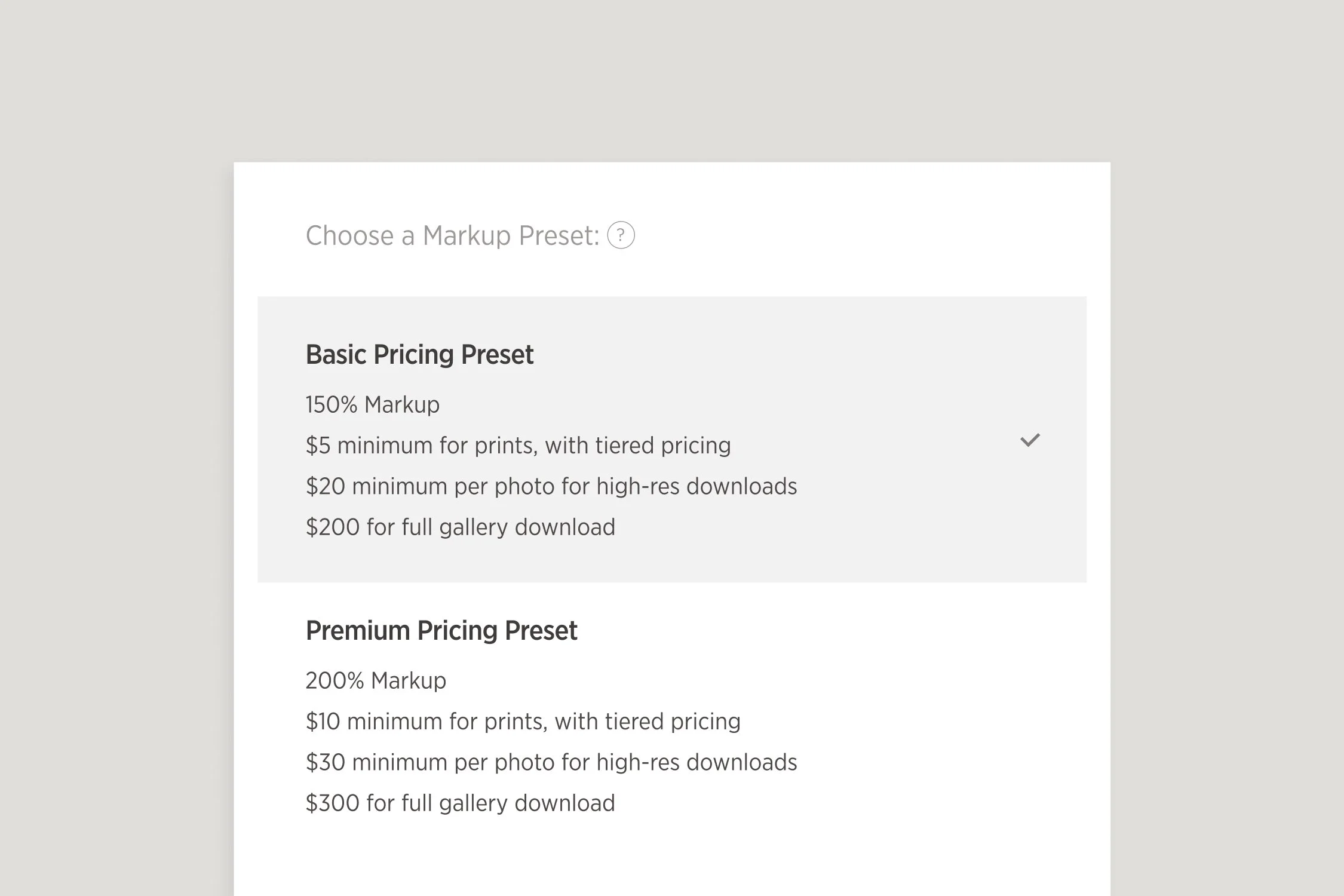Click $30 minimum per photo high-res downloads
Viewport: 1344px width, 896px height.
click(551, 762)
